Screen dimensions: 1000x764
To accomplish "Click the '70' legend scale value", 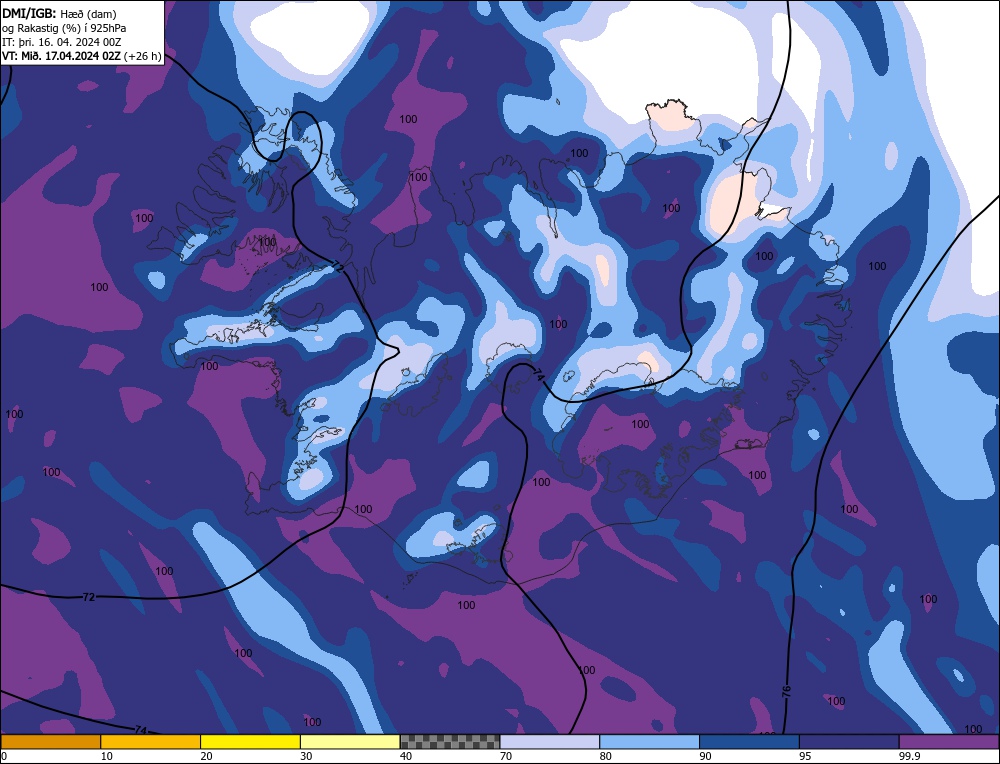I will pyautogui.click(x=506, y=756).
